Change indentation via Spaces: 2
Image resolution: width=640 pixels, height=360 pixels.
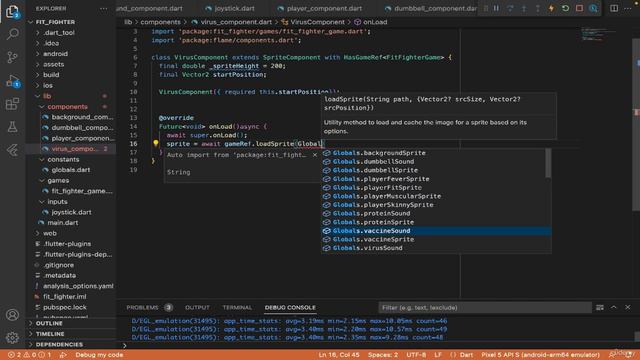[383, 355]
